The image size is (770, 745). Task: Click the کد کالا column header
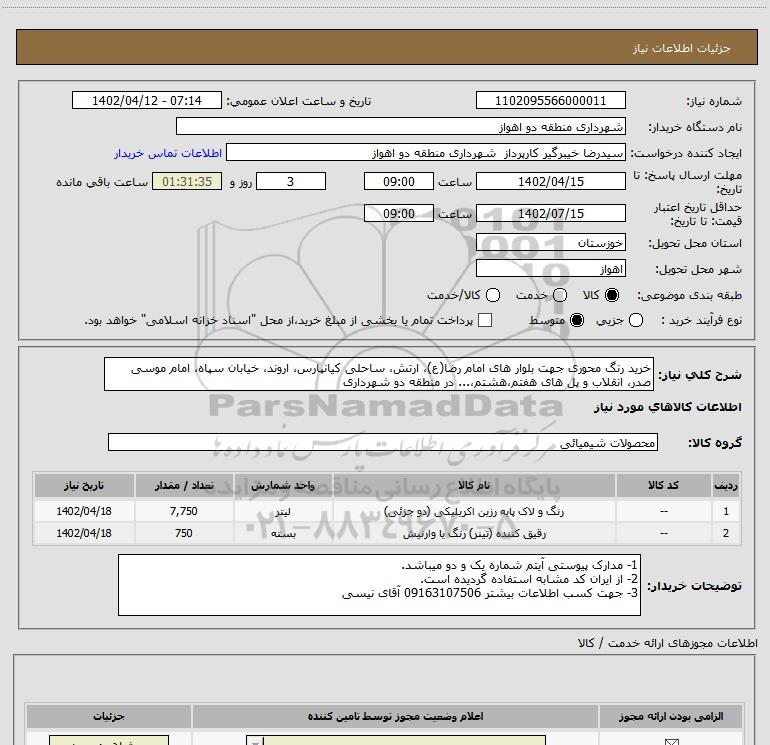(x=663, y=485)
